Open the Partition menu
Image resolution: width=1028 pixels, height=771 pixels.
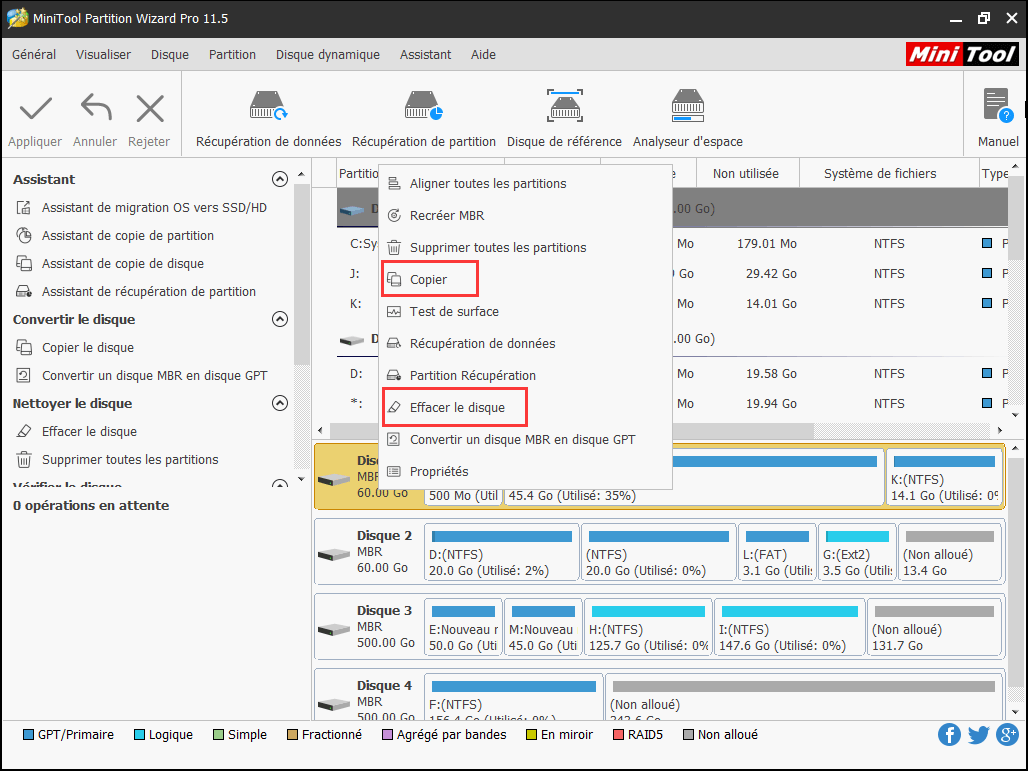coord(232,54)
